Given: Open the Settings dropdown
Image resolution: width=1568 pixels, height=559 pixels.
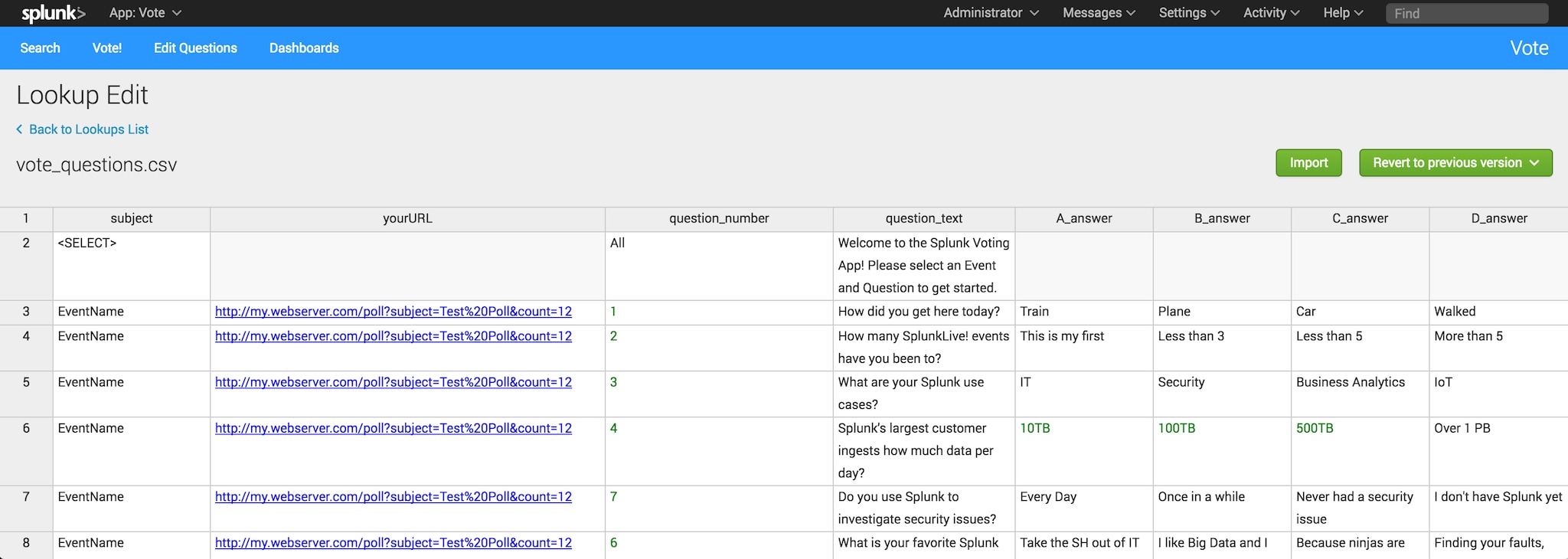Looking at the screenshot, I should pyautogui.click(x=1189, y=13).
